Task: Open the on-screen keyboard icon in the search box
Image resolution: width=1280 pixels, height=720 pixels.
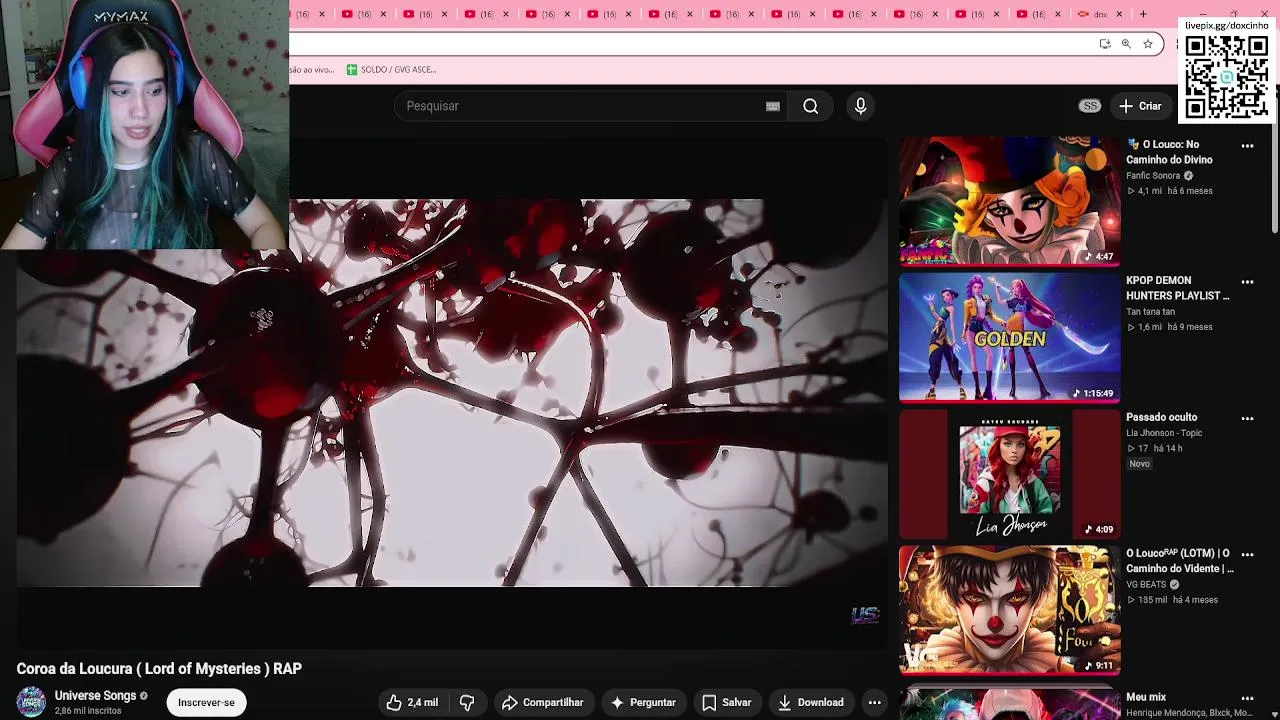Action: (x=773, y=106)
